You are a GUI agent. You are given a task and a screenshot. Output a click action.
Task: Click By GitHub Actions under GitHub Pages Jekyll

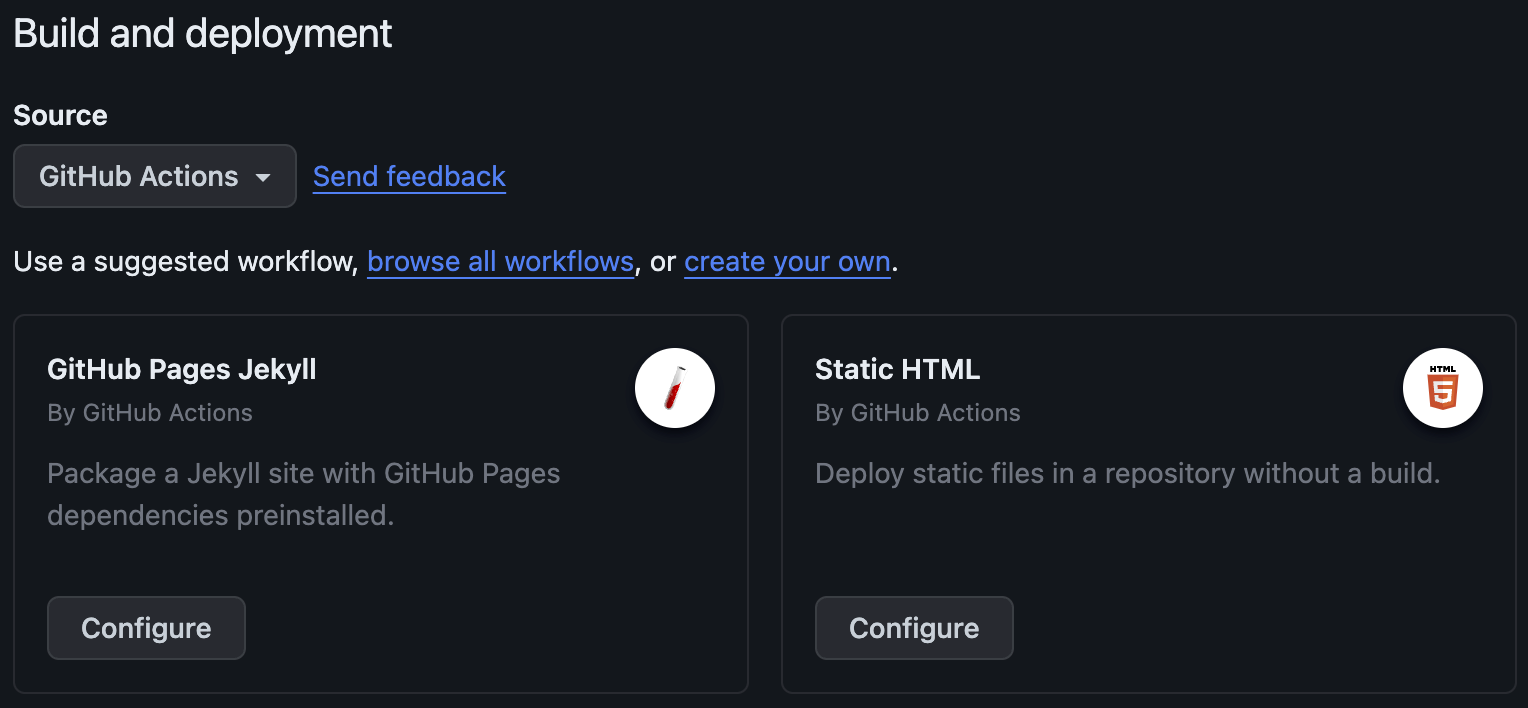150,412
